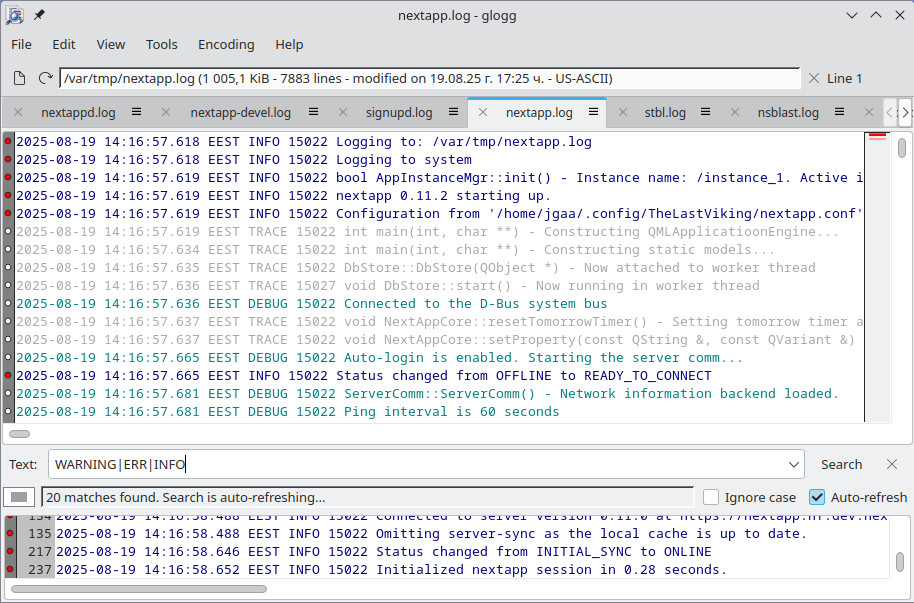Toggle mark on 'Constructing QMLApplicatioonEngine' line
Screen dimensions: 914x603
(8, 232)
